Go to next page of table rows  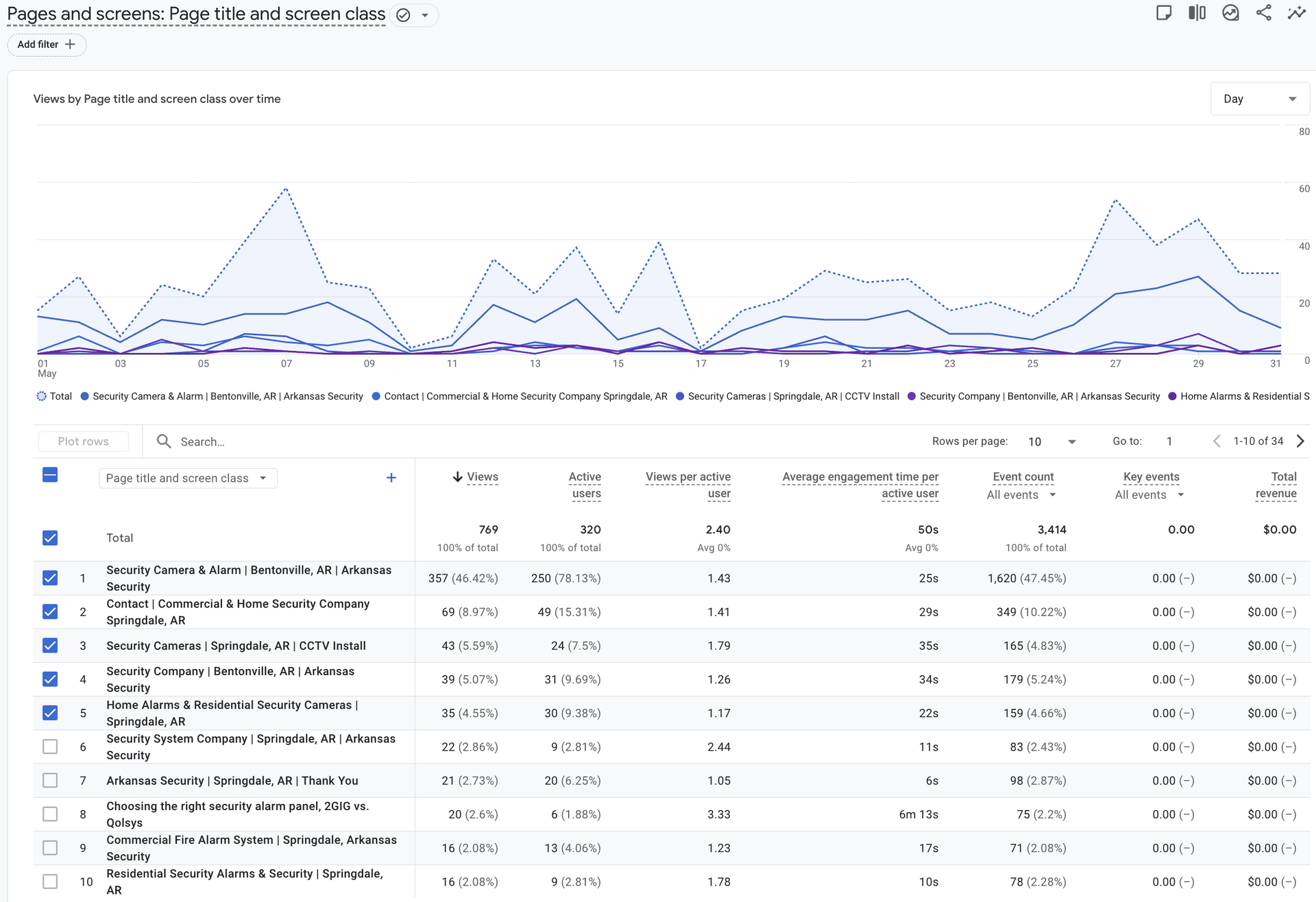tap(1300, 441)
